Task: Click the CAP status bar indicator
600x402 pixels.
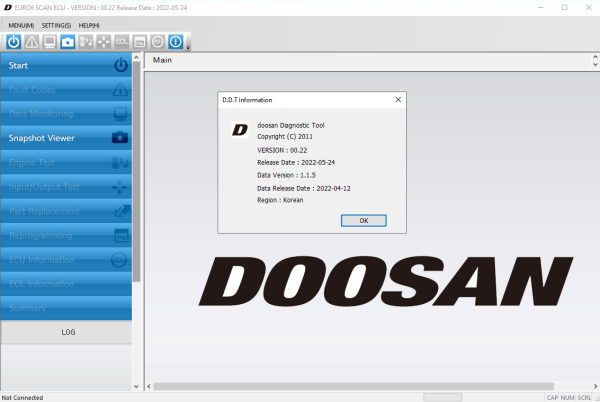Action: pyautogui.click(x=552, y=398)
